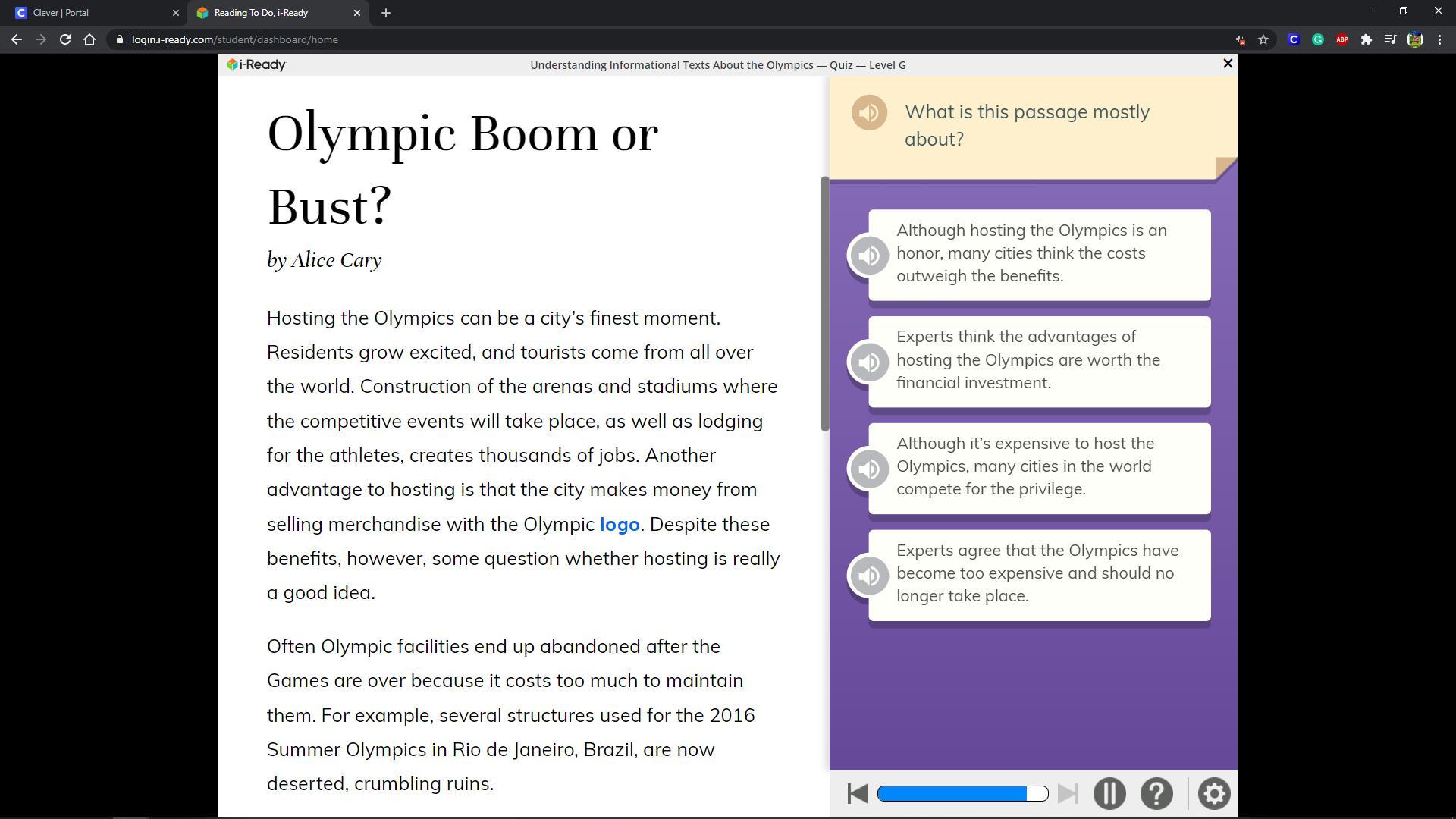This screenshot has width=1456, height=819.
Task: Select answer 'Experts agree that the Olympics have become'
Action: pyautogui.click(x=1039, y=574)
